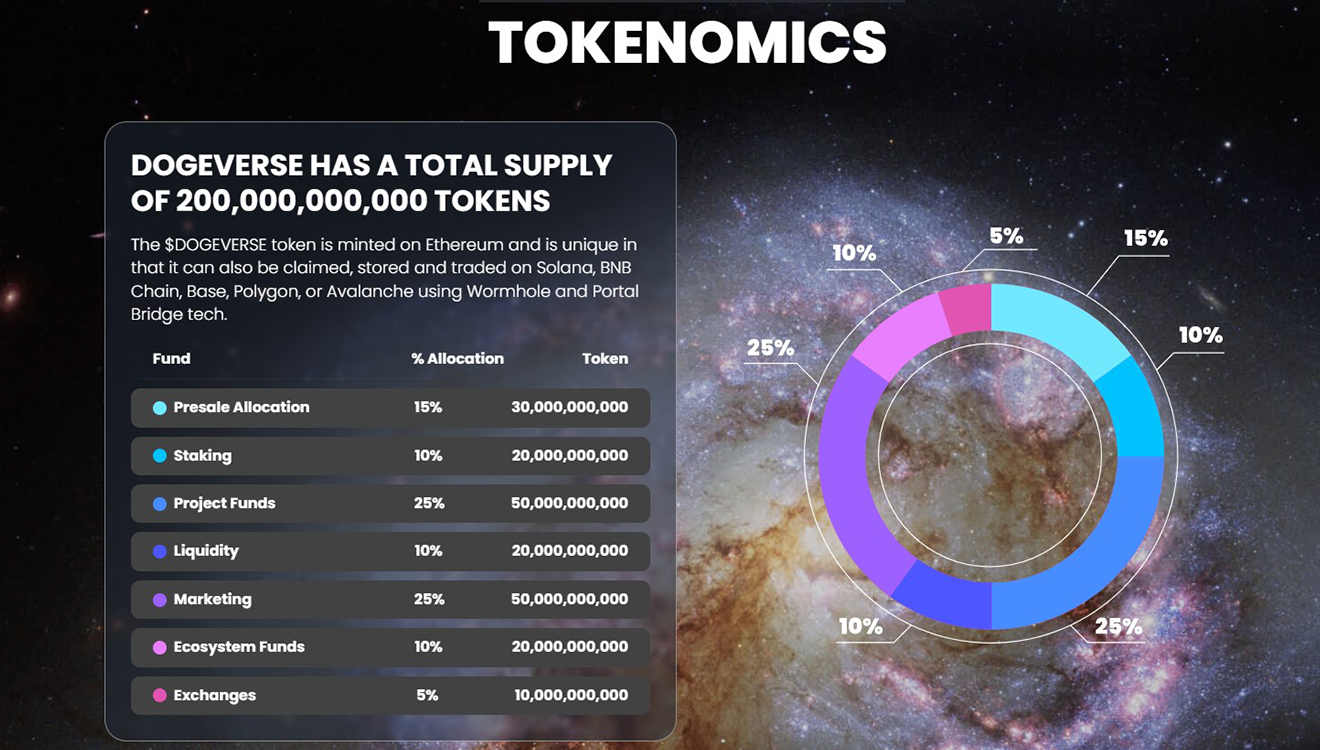Select the Marketing 50,000,000,000 token value
1320x750 pixels.
569,599
